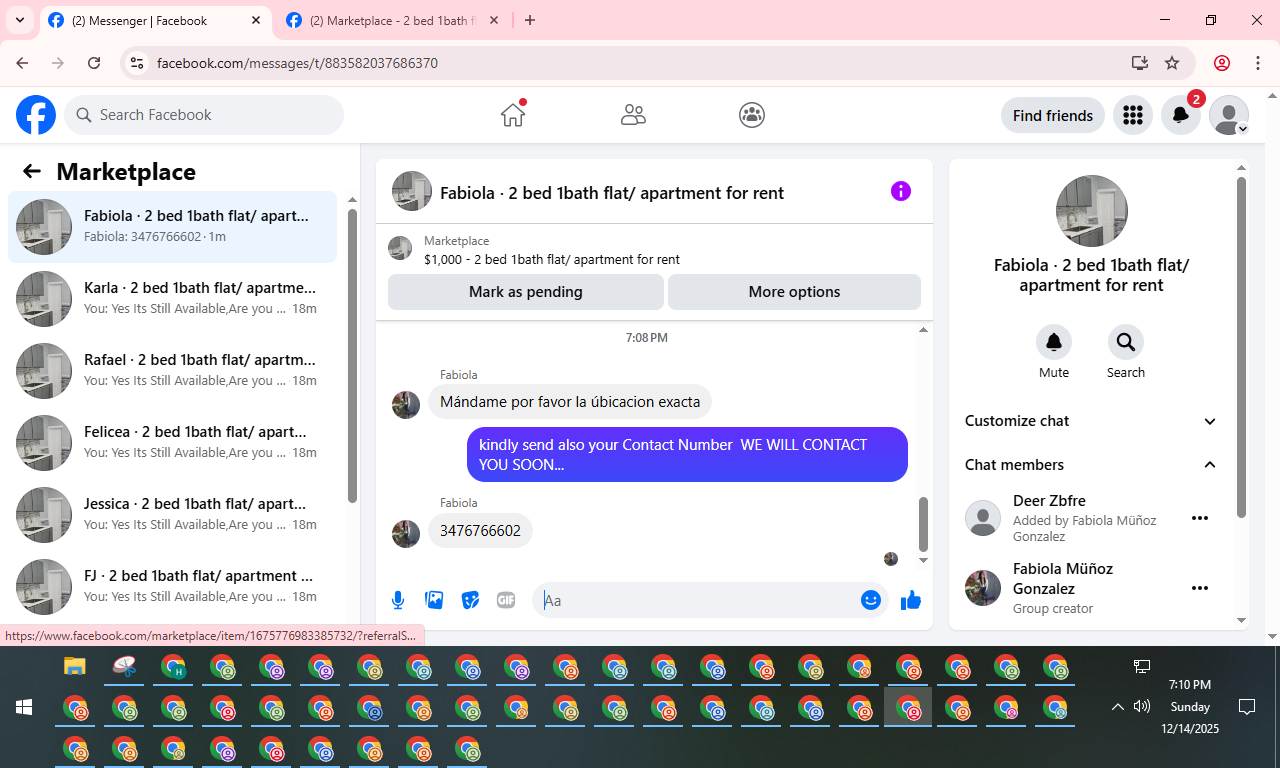Click the Aa message input box

(698, 600)
